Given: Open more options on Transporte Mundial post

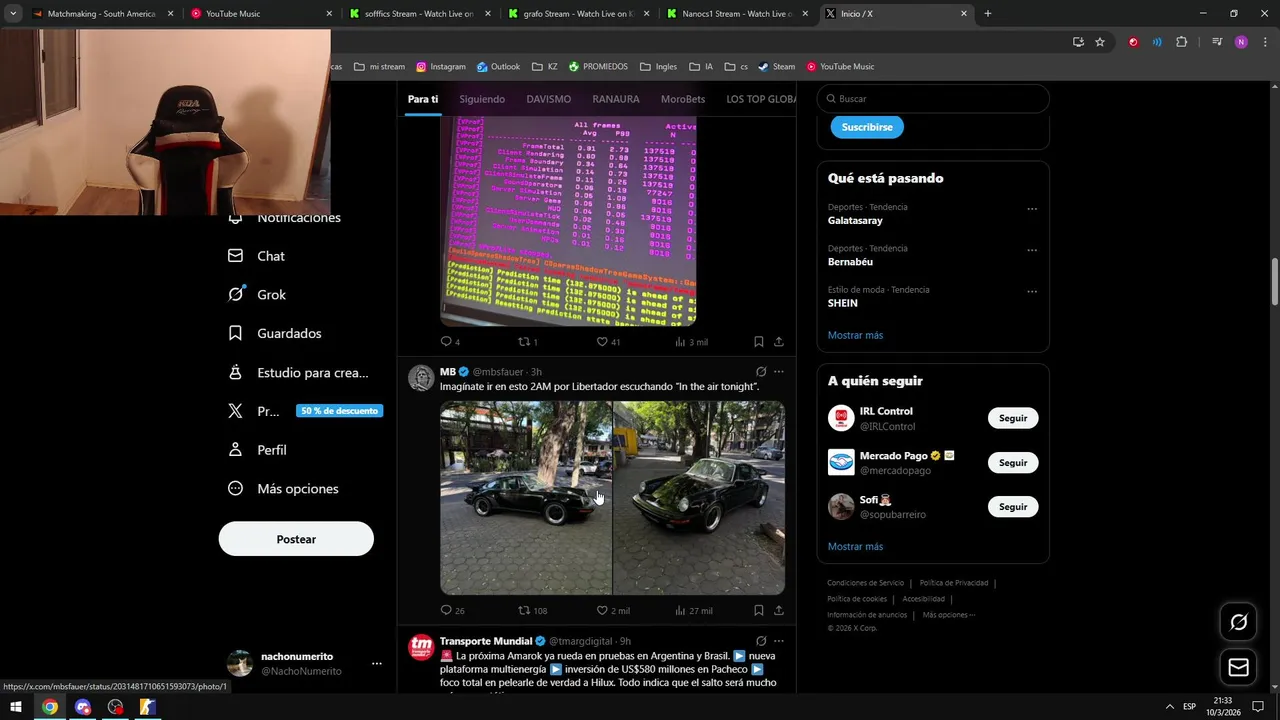Looking at the screenshot, I should tap(779, 641).
